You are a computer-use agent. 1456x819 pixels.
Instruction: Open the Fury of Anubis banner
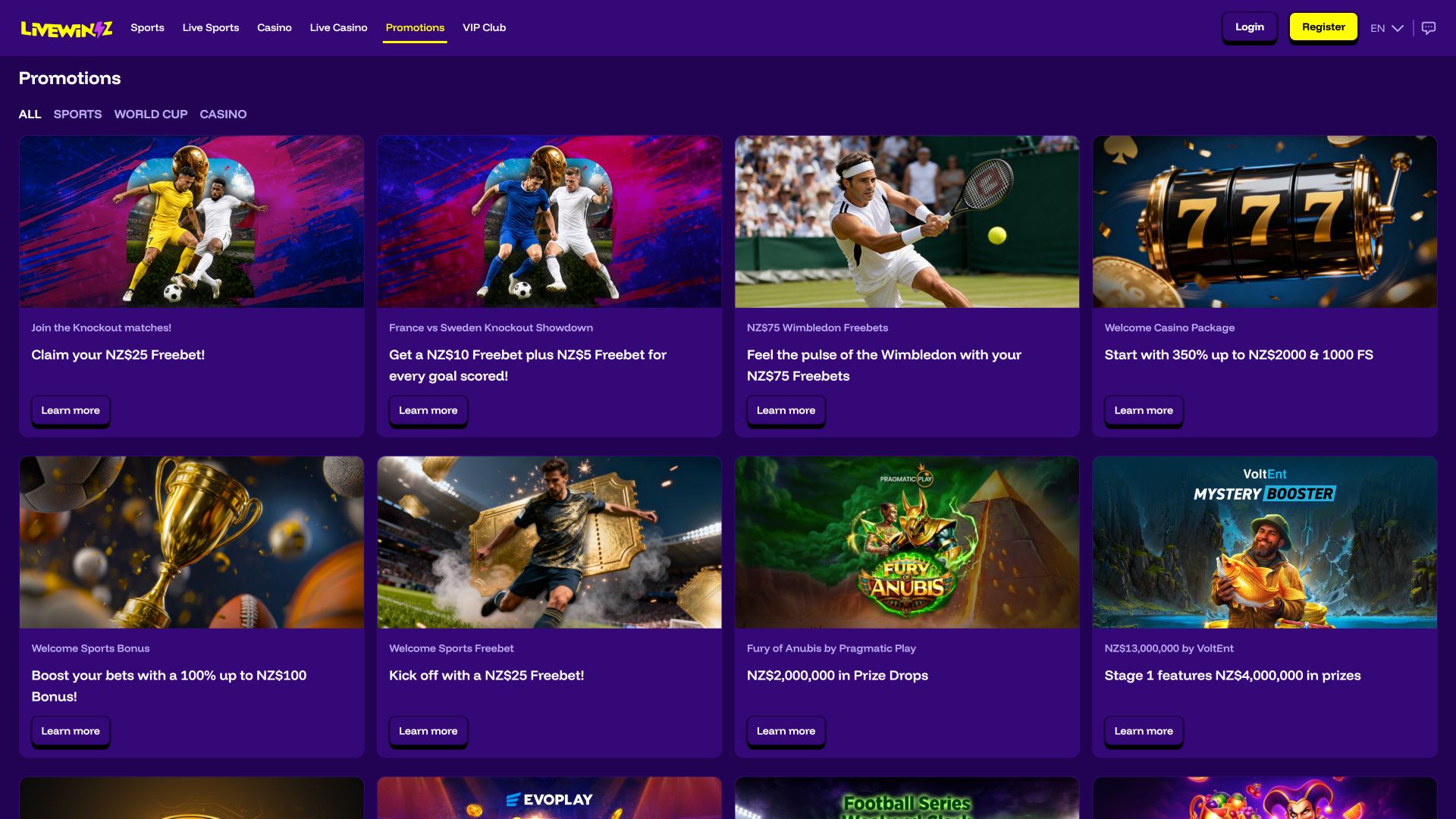click(x=907, y=542)
